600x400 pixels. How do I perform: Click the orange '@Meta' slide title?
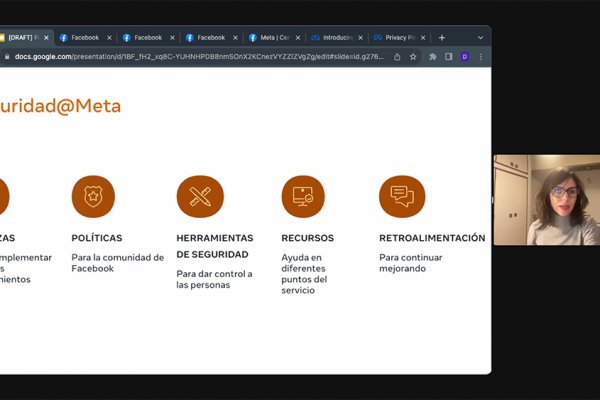point(60,106)
